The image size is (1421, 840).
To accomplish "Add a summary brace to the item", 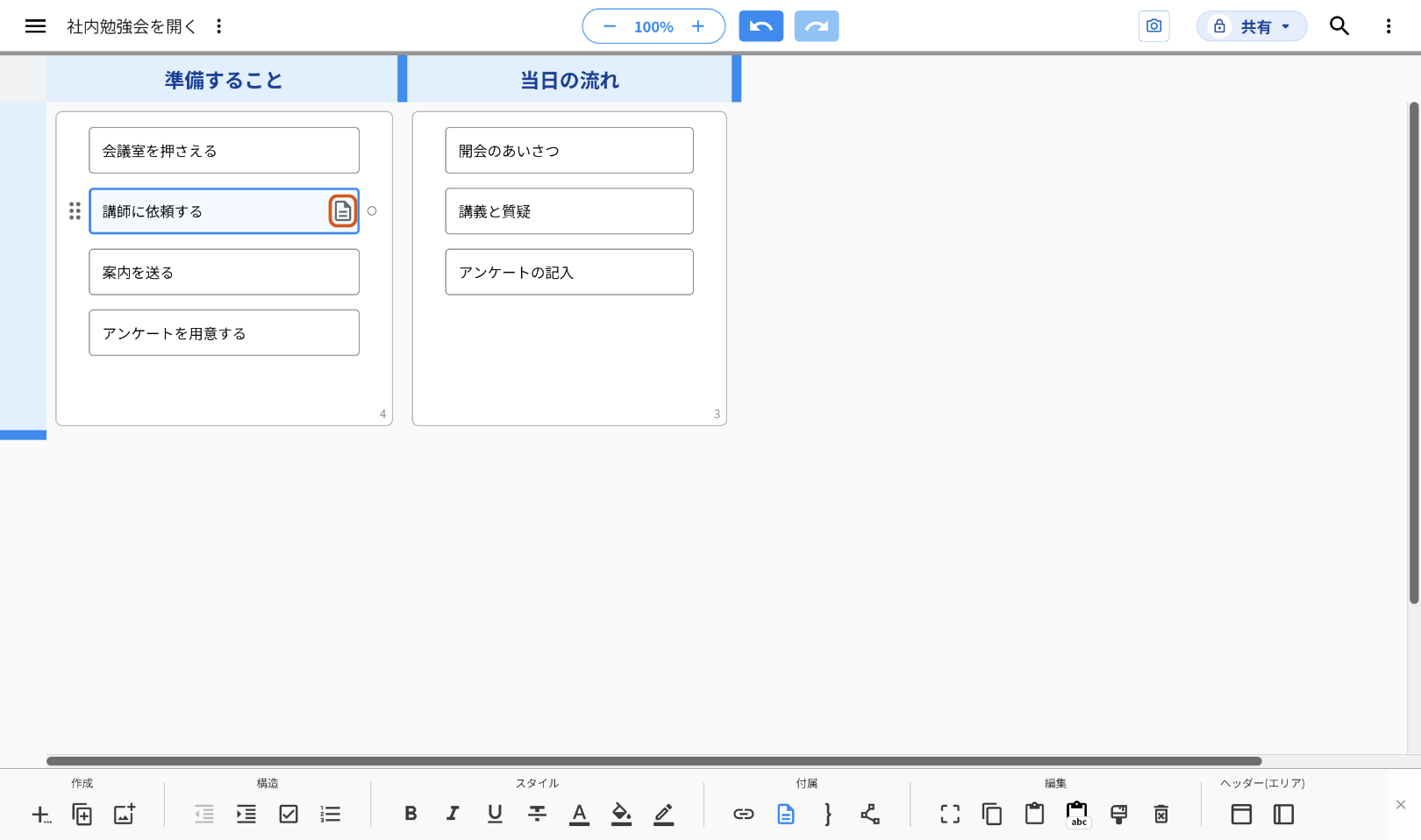I will click(x=828, y=815).
